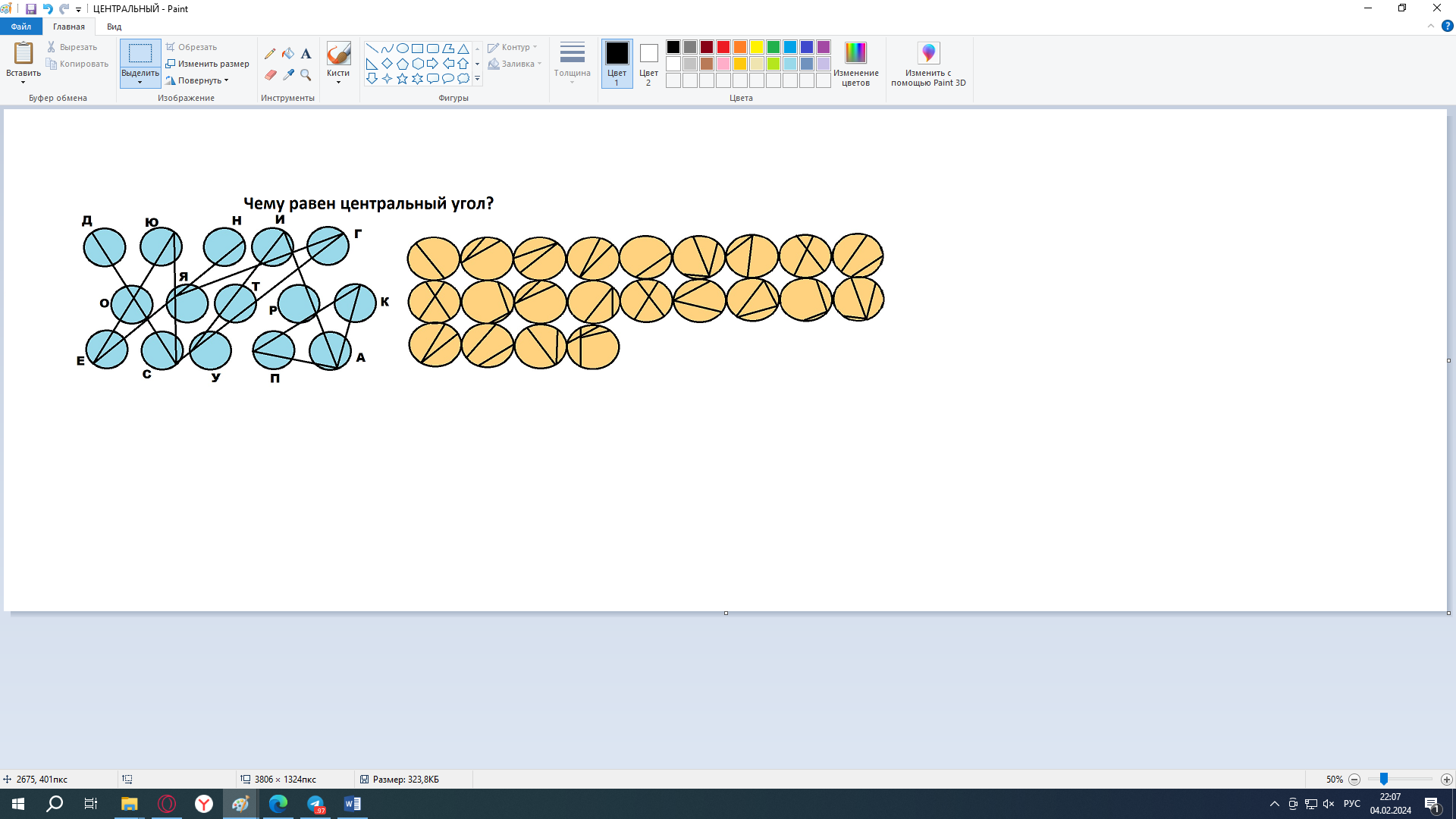
Task: Choose the Eraser tool
Action: click(270, 75)
